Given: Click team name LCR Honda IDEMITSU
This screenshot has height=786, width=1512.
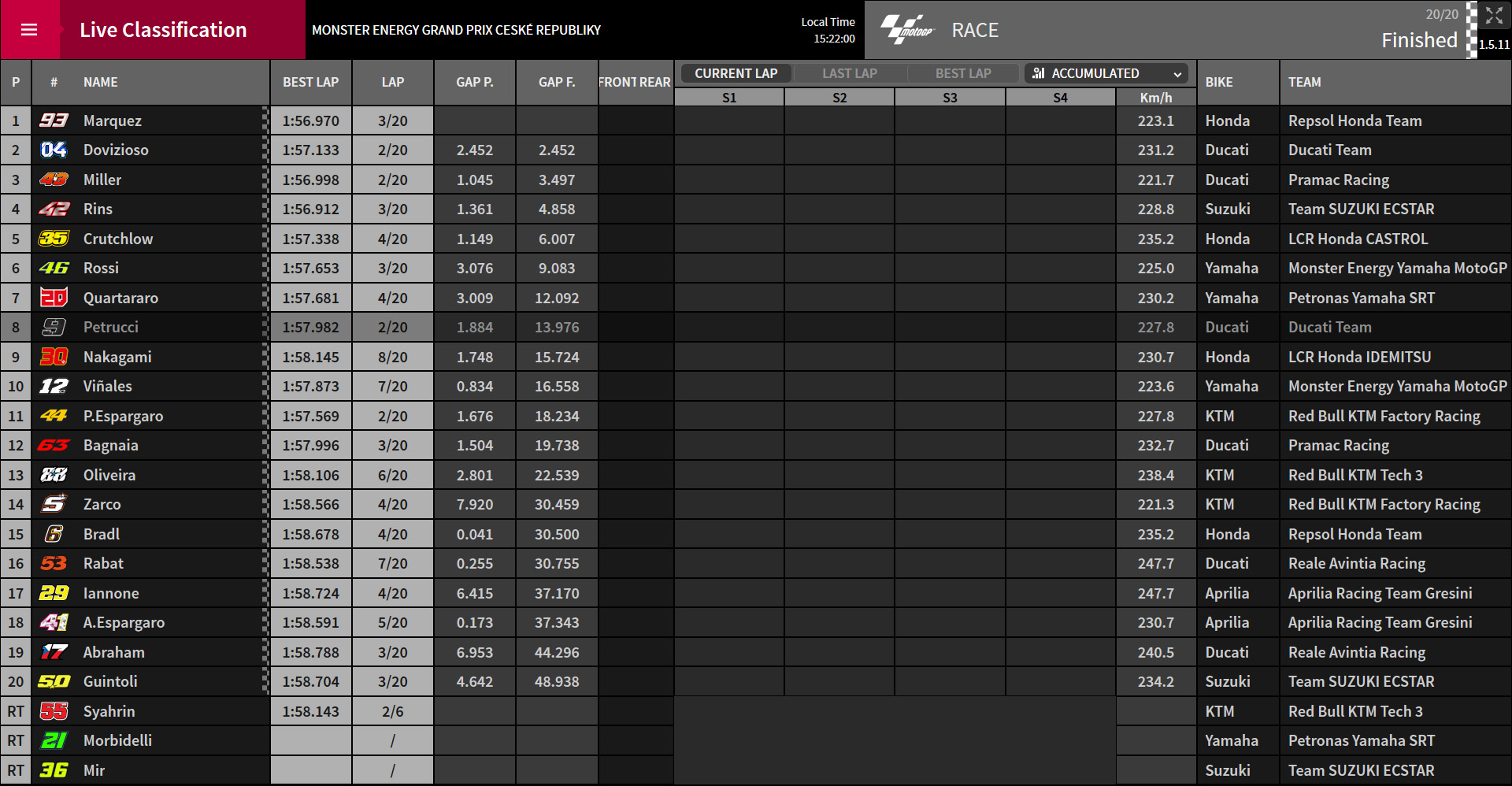Looking at the screenshot, I should pos(1359,357).
